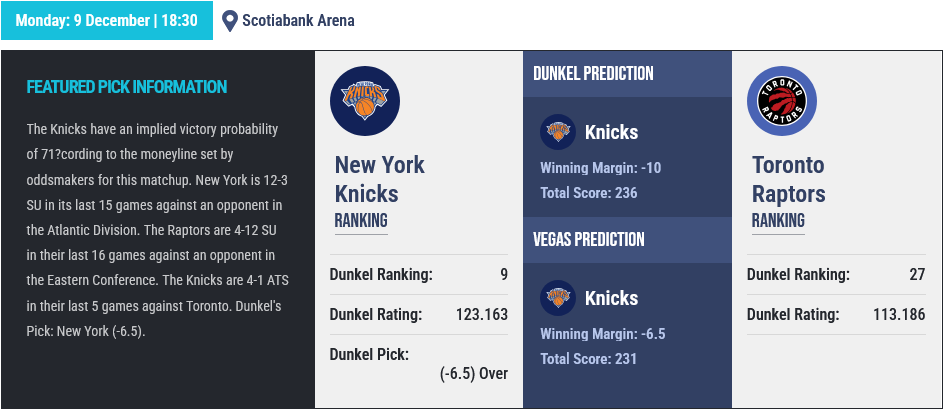Select the Vegas Prediction header
Screen dimensions: 944x410
[589, 240]
